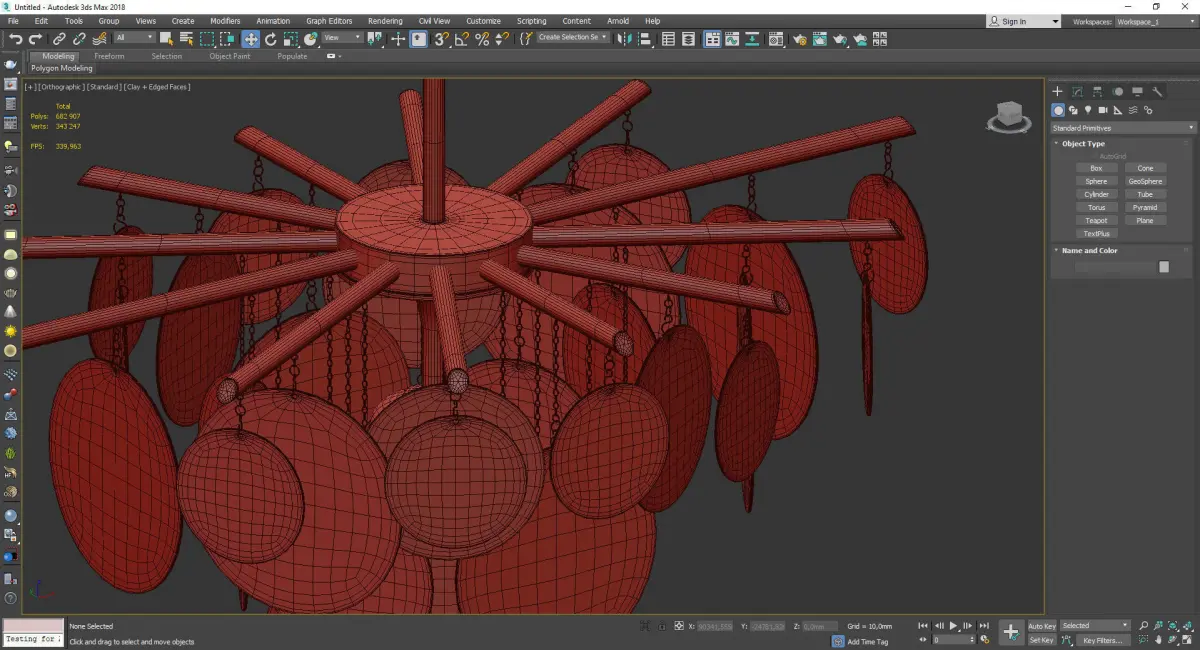Activate the Select and Rotate tool
The width and height of the screenshot is (1200, 650).
pos(270,39)
